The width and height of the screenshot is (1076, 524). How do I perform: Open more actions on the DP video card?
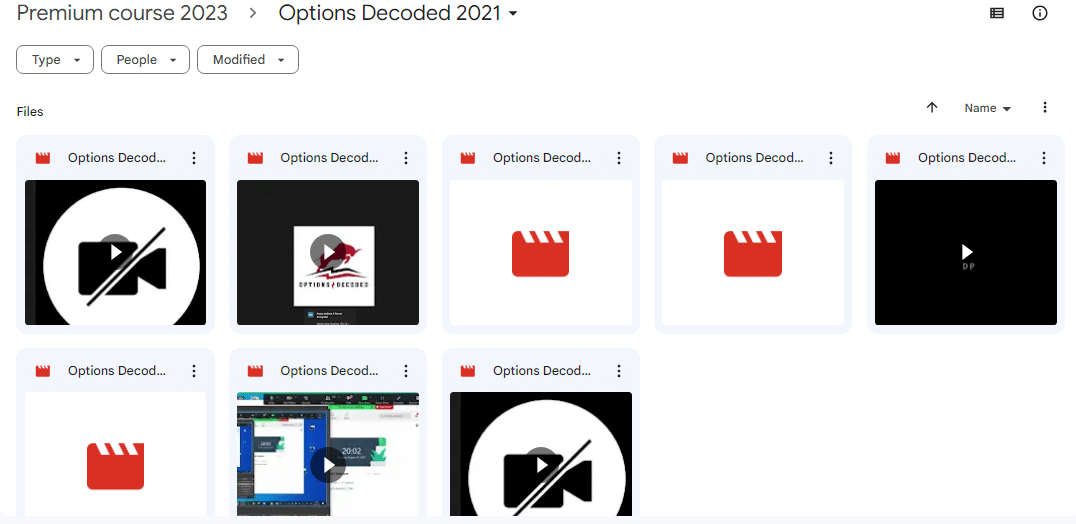click(x=1044, y=158)
